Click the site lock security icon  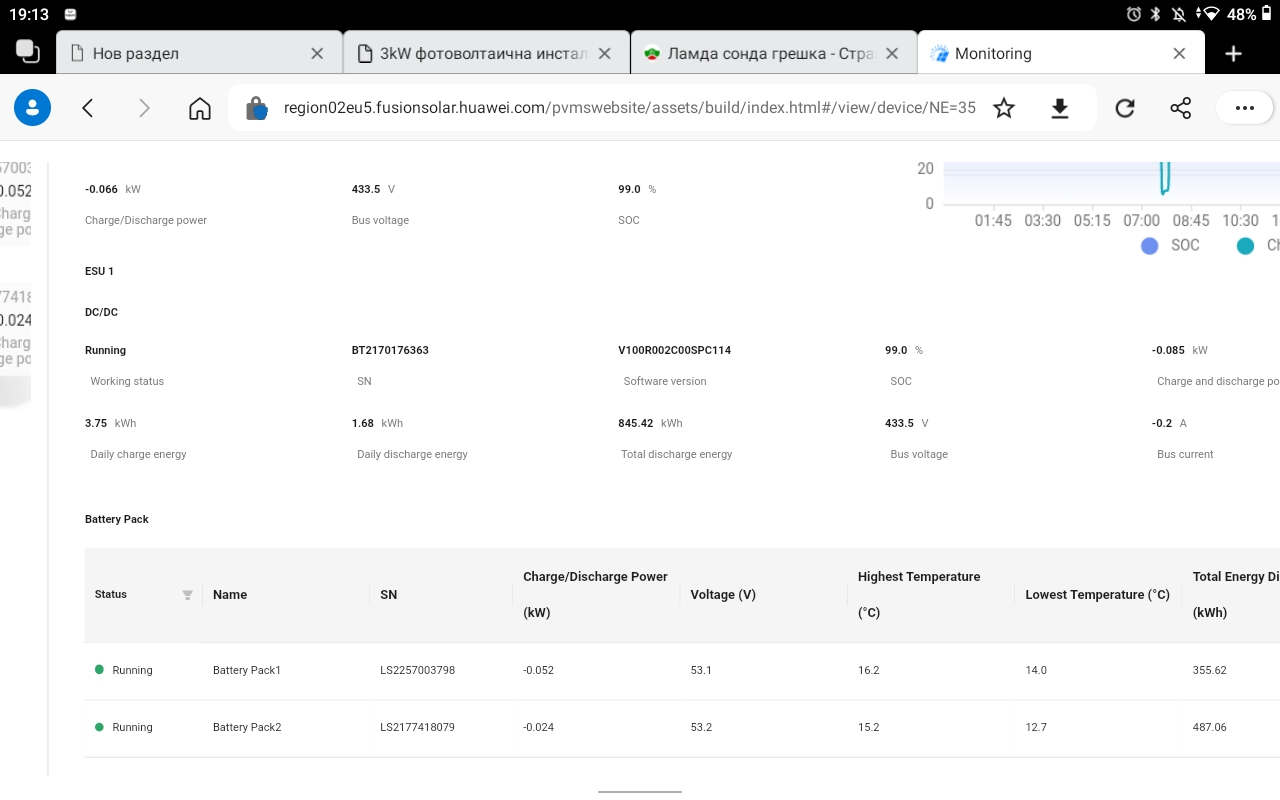click(257, 108)
